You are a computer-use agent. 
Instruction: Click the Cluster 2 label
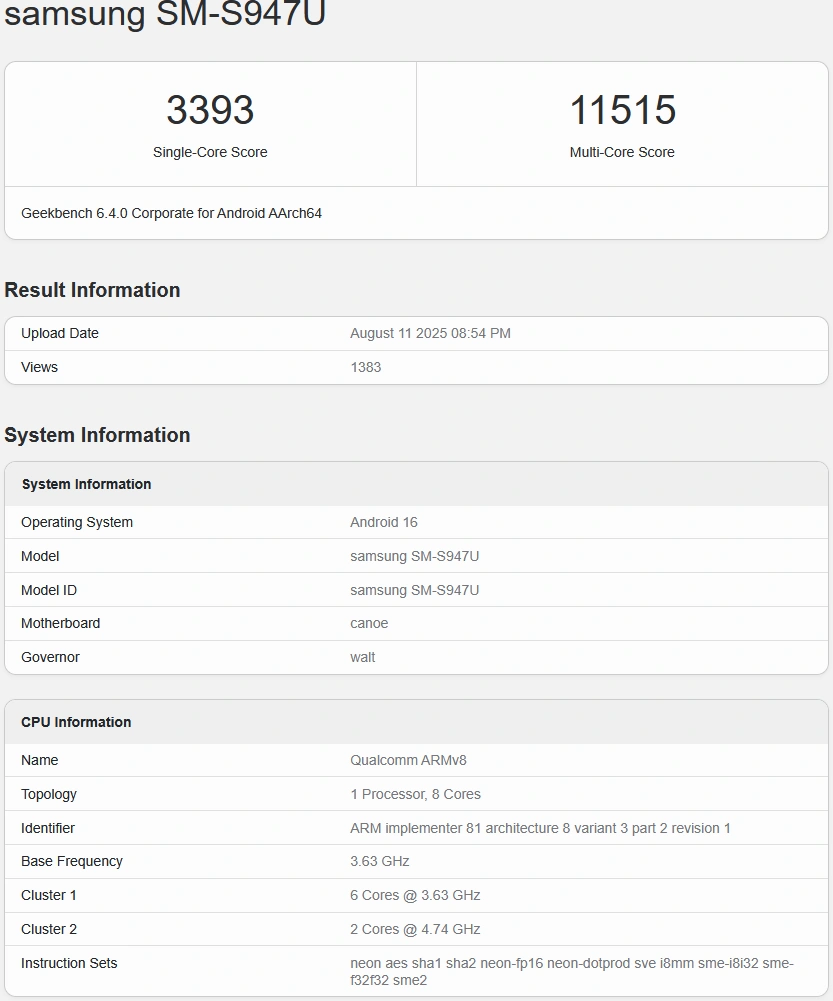[49, 929]
